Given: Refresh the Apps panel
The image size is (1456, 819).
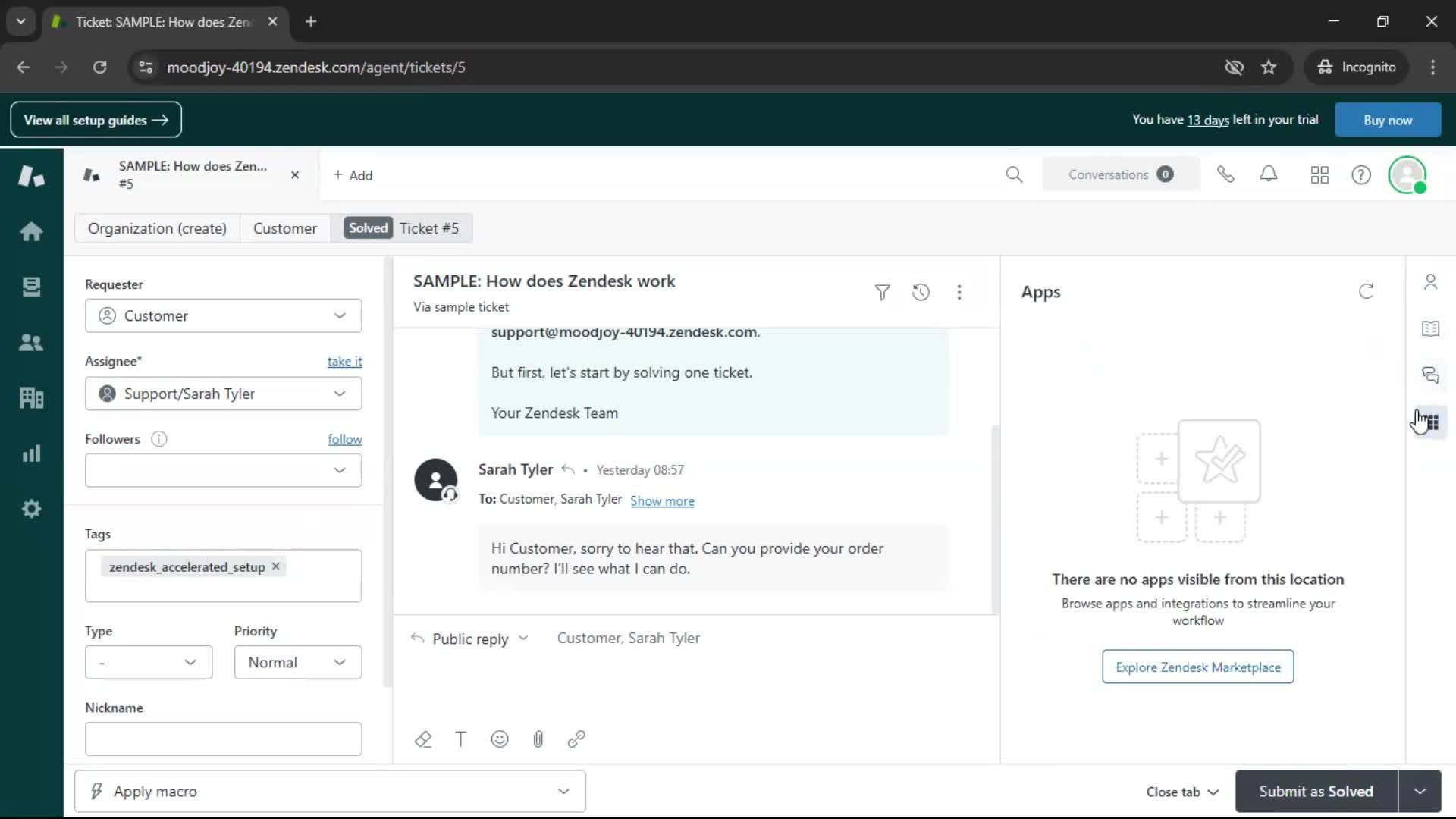Looking at the screenshot, I should click(x=1366, y=291).
